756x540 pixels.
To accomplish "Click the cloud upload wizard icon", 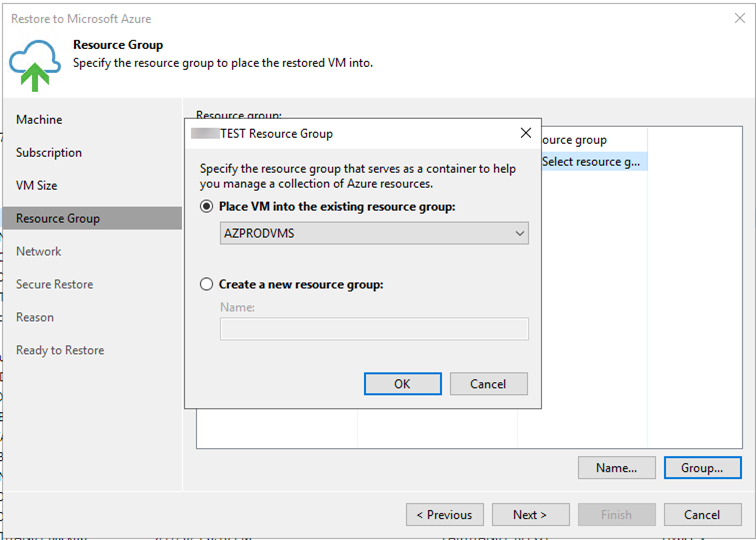I will 35,65.
